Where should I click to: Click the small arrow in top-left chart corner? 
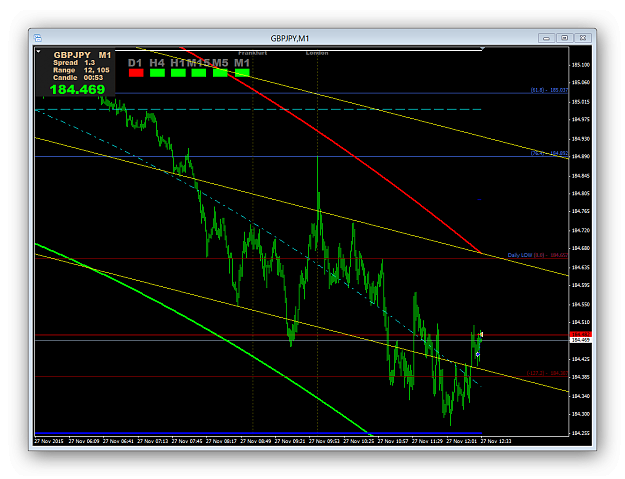[38, 51]
